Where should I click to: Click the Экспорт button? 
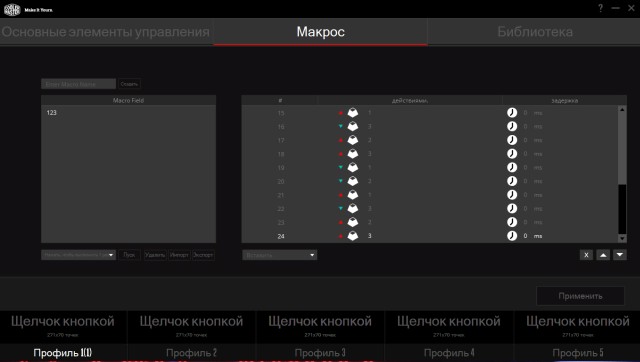203,255
